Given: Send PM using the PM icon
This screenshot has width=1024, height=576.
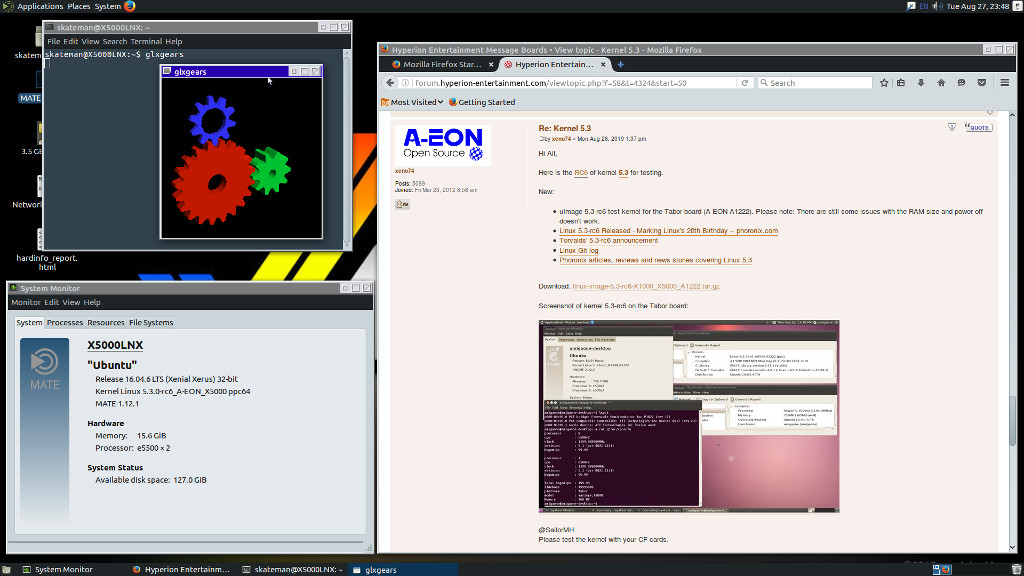Looking at the screenshot, I should (402, 204).
